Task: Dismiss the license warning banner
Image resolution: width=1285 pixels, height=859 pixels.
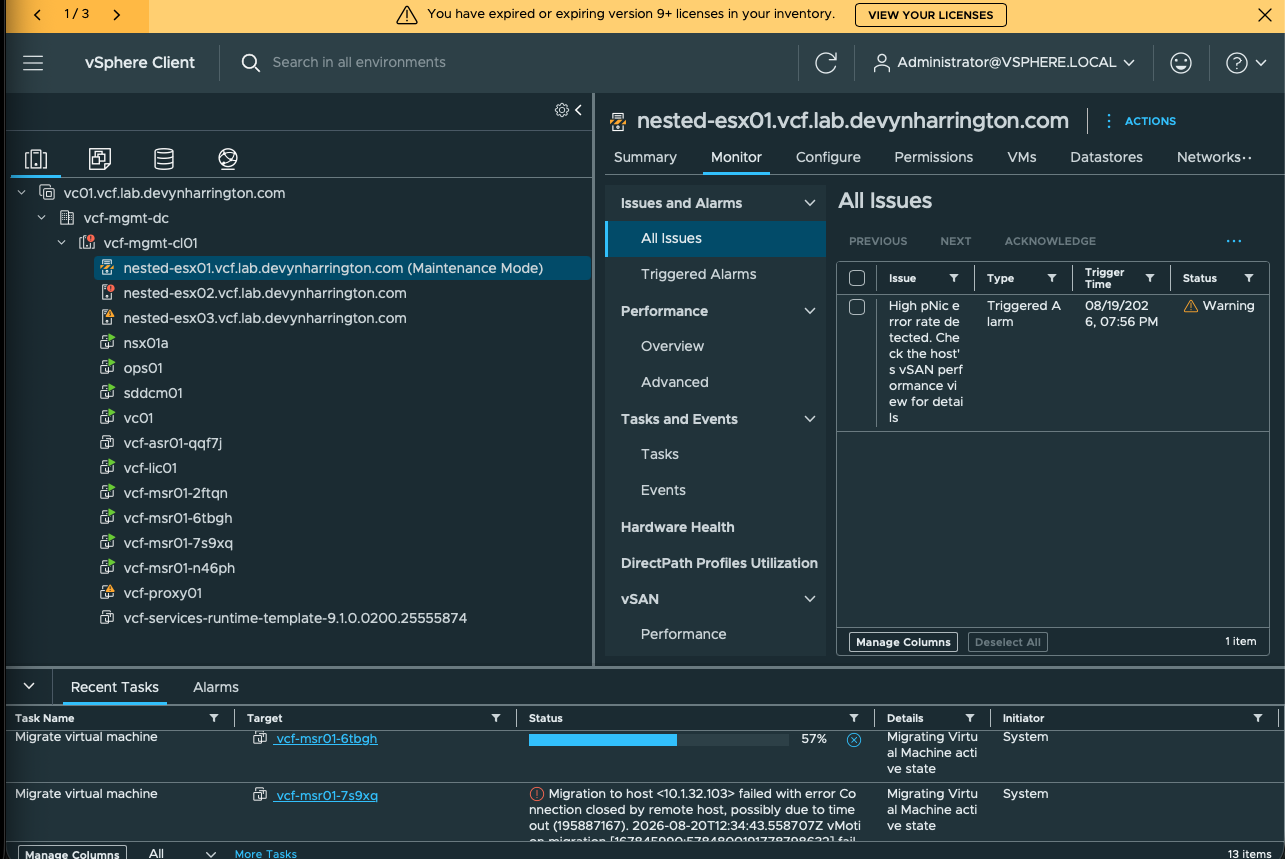Action: (x=1263, y=15)
